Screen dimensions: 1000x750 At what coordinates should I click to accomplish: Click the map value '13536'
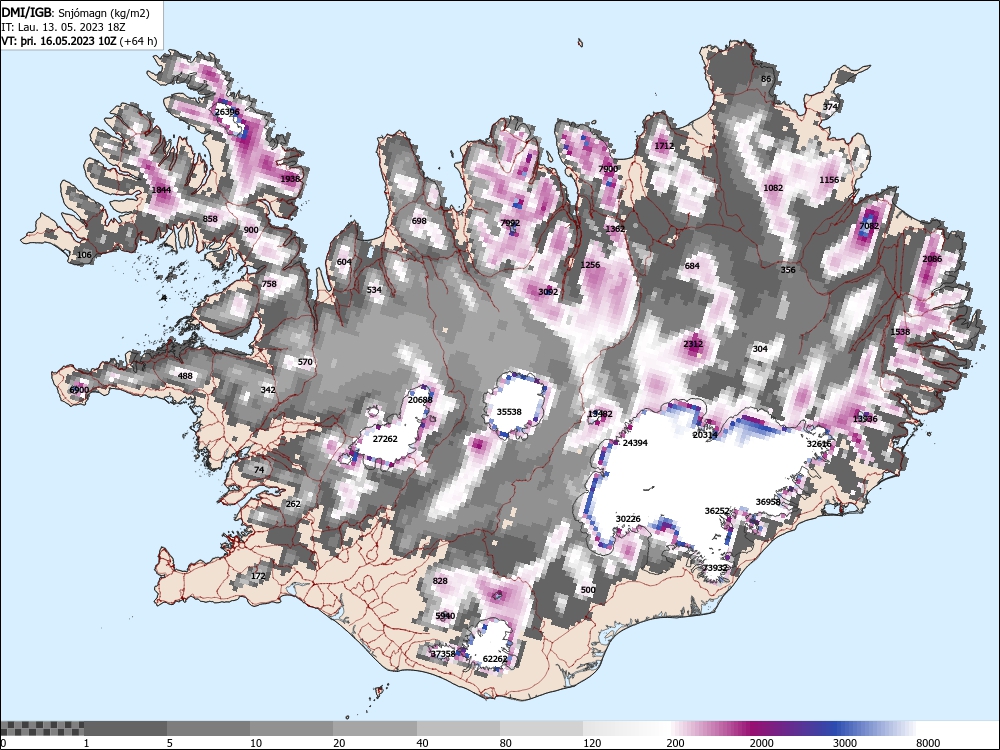point(864,419)
